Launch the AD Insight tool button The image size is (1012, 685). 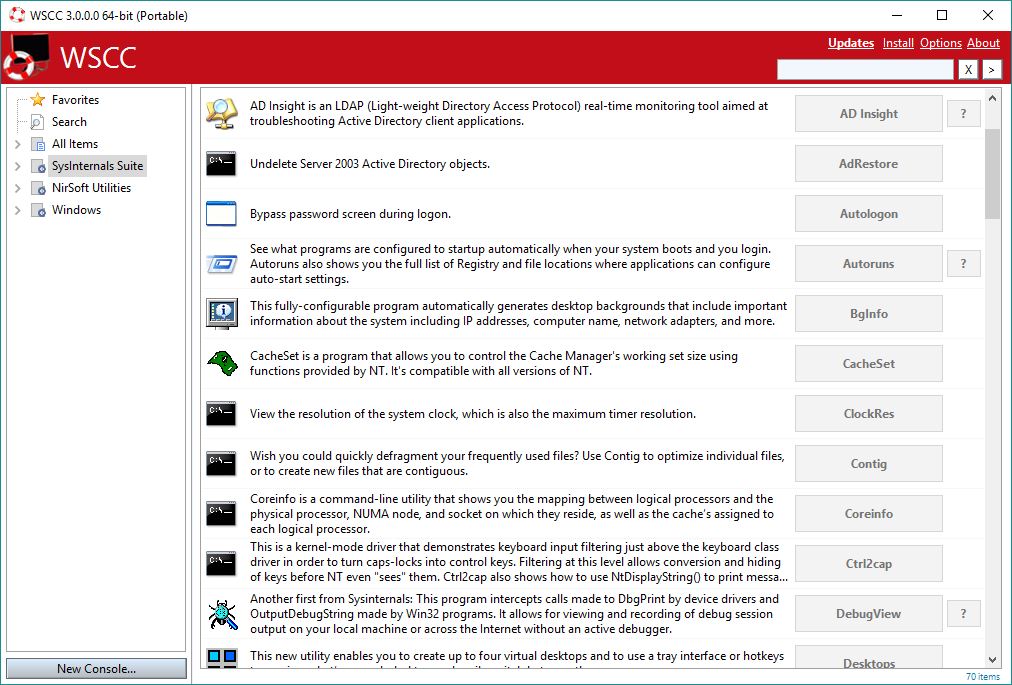[868, 114]
